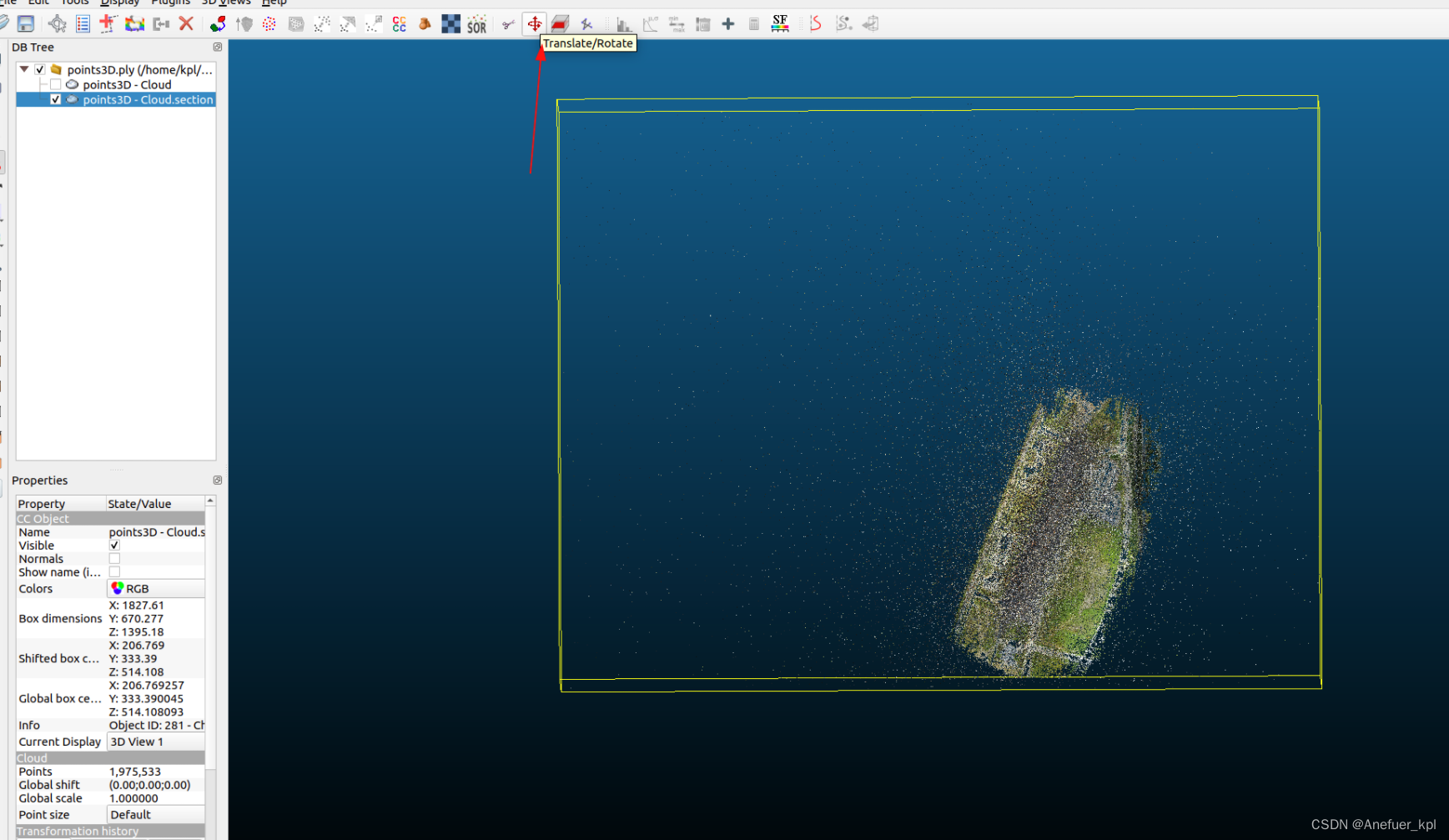
Task: Click the closest point set icon
Action: pyautogui.click(x=374, y=24)
